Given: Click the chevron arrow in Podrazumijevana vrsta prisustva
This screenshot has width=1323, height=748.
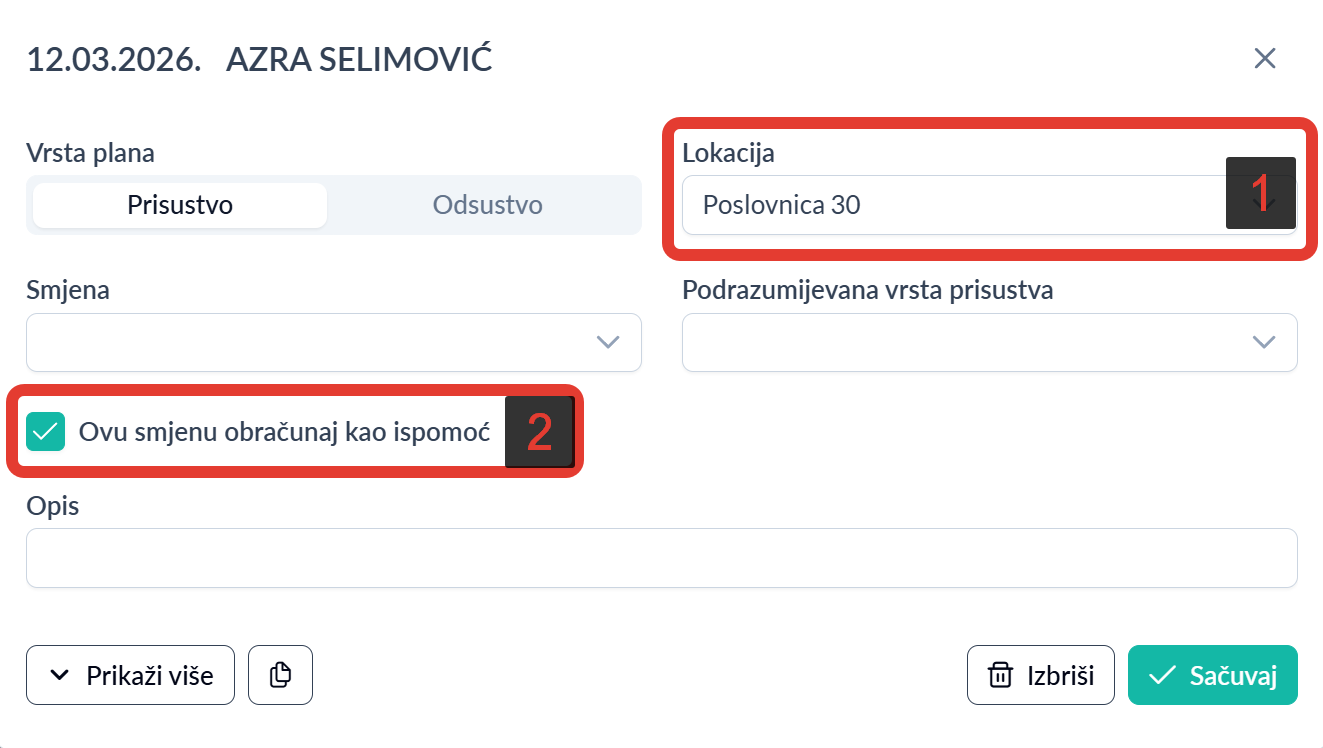Looking at the screenshot, I should click(1264, 342).
